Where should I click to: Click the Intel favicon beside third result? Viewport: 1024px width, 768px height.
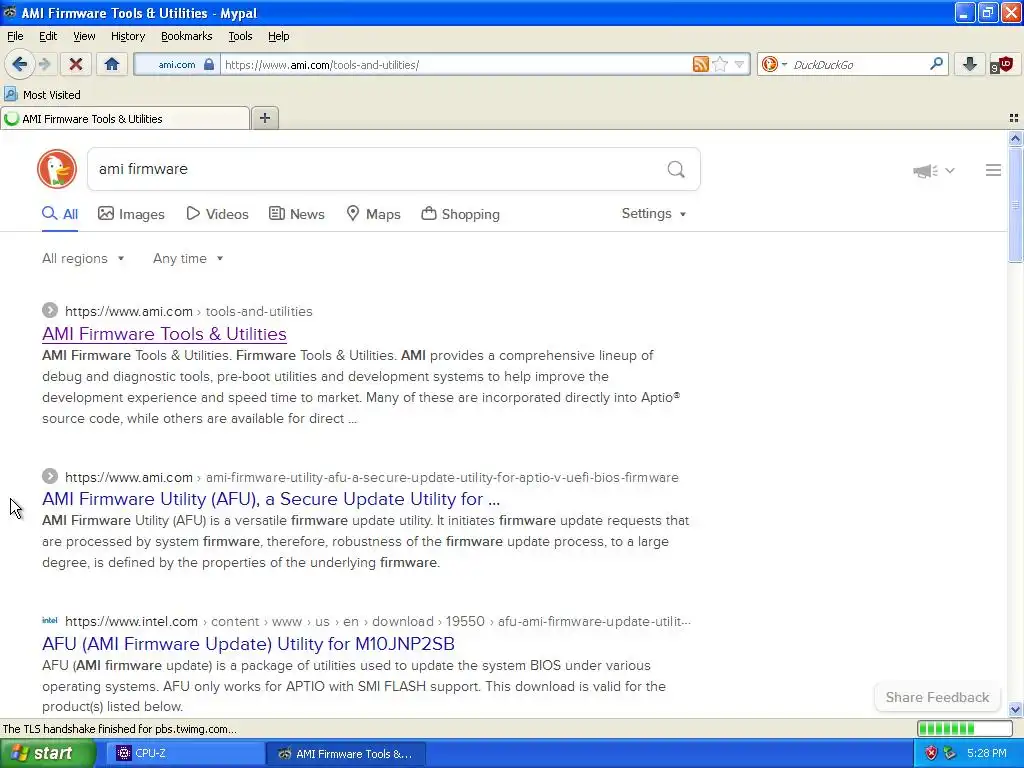50,620
